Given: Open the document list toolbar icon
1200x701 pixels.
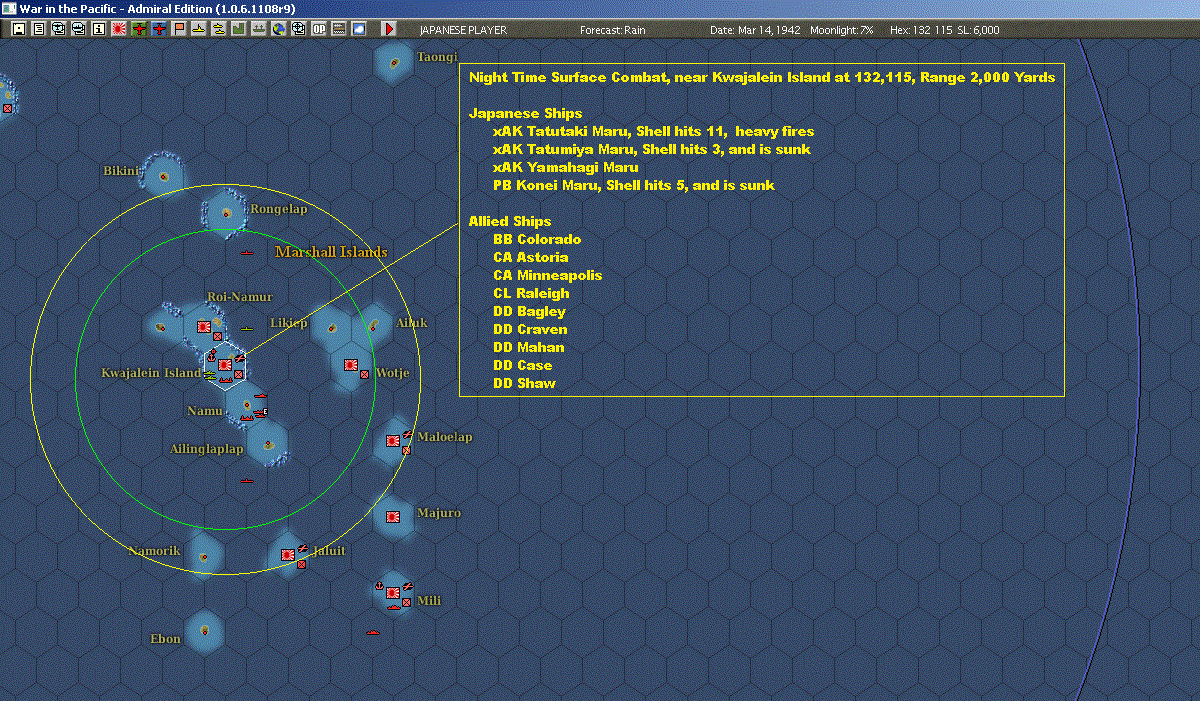Looking at the screenshot, I should click(x=39, y=29).
